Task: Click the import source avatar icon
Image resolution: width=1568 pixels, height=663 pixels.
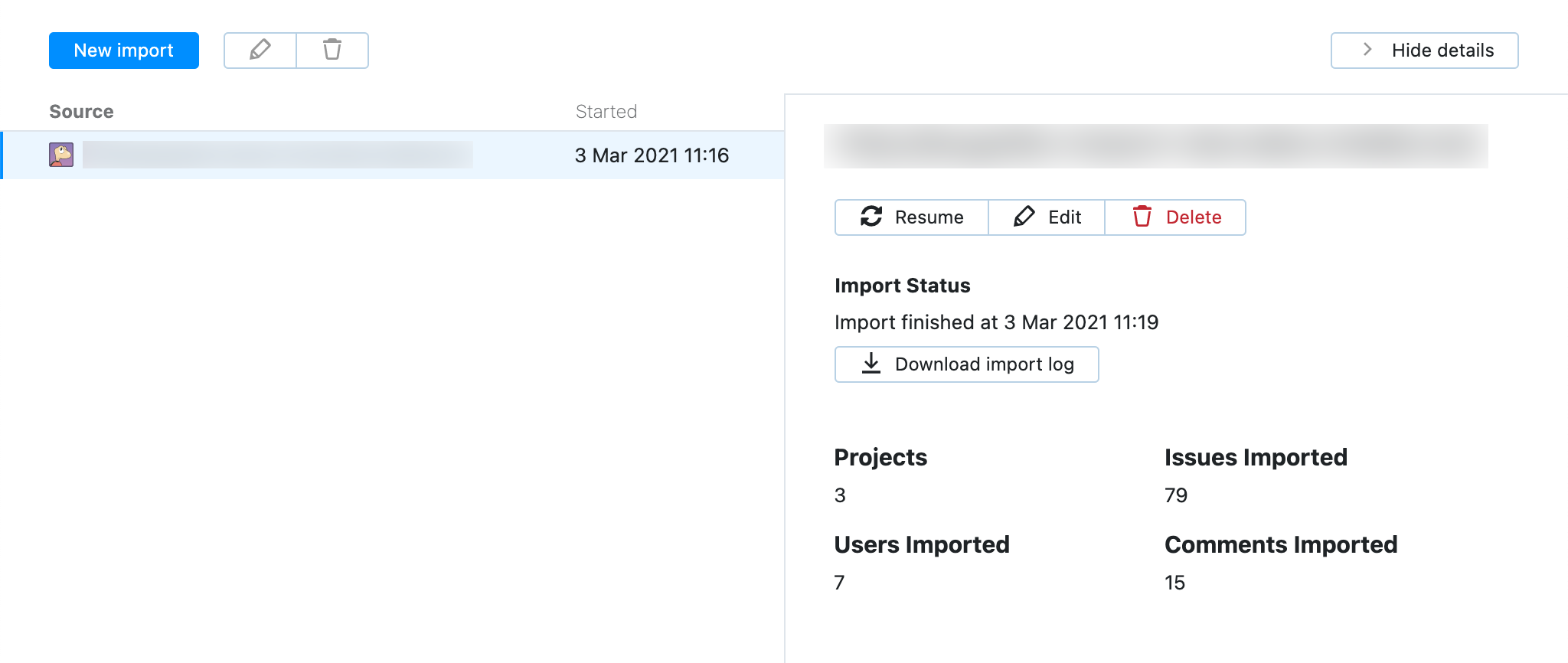Action: click(61, 155)
